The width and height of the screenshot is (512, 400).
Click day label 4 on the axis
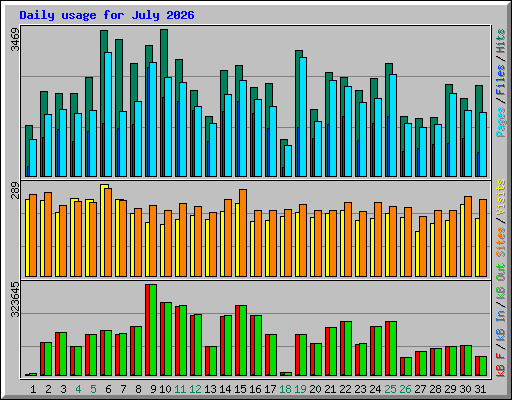pyautogui.click(x=78, y=389)
